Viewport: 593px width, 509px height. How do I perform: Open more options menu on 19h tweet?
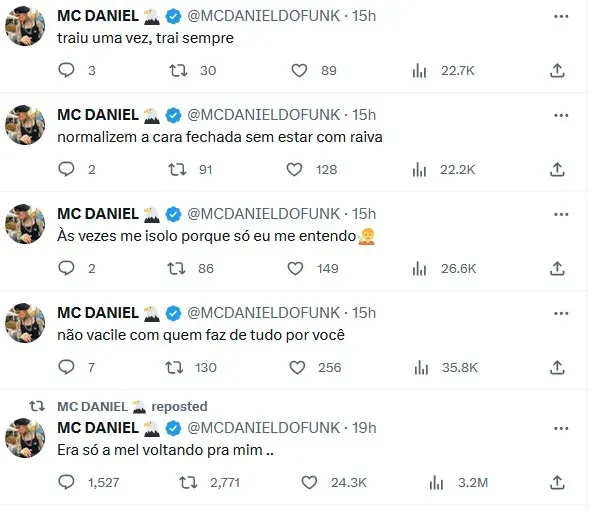tap(561, 428)
